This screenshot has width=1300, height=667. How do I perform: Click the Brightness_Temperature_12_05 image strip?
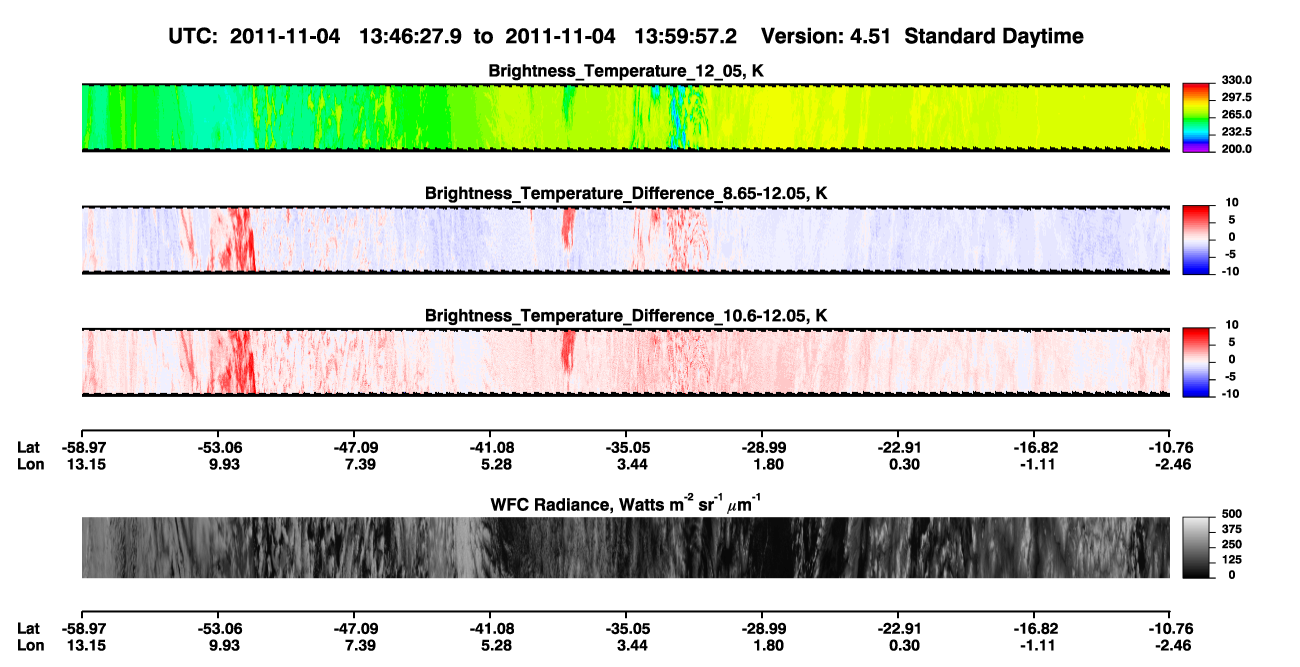pyautogui.click(x=625, y=117)
